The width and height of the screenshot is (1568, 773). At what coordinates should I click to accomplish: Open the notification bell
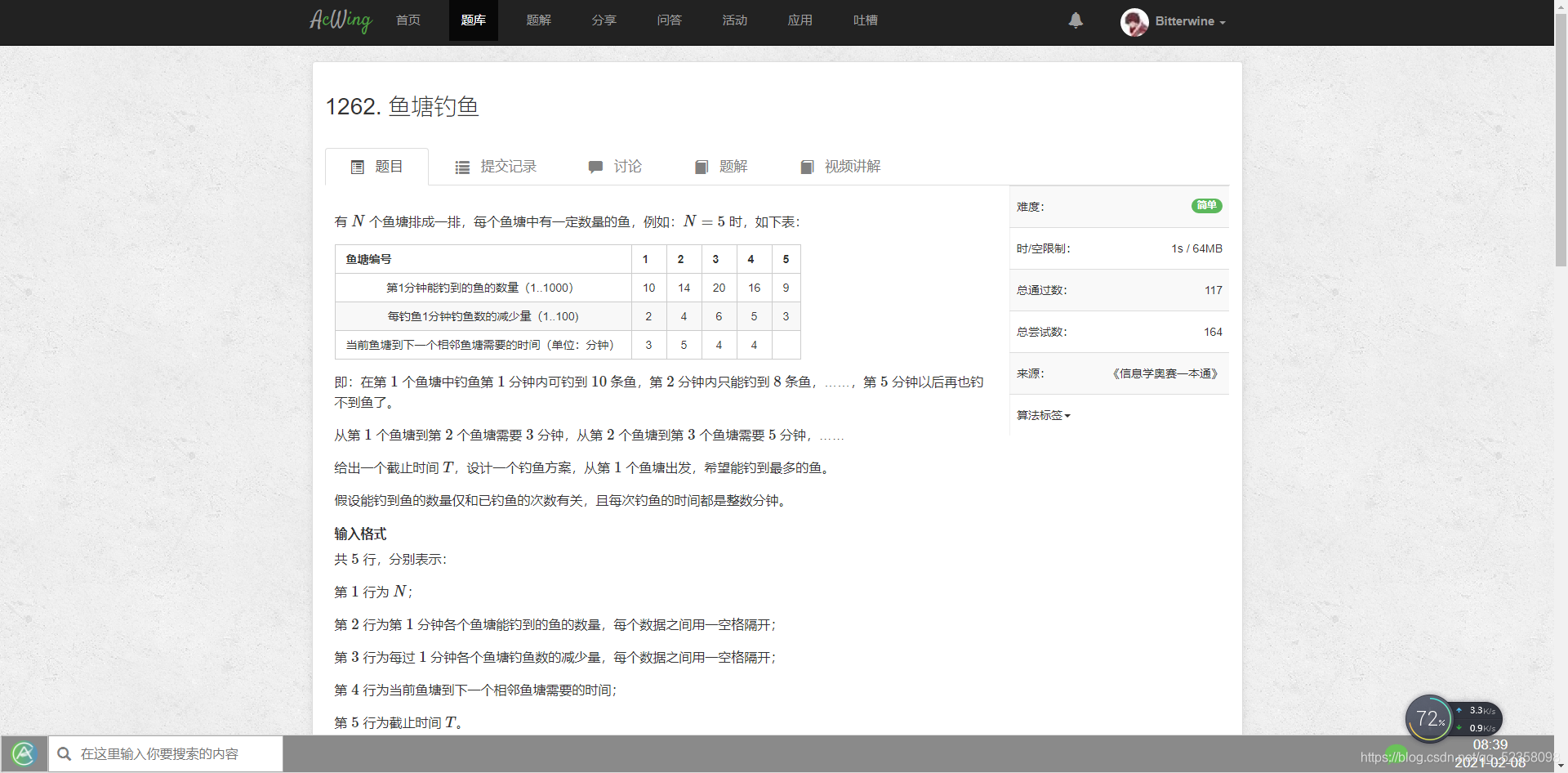pos(1076,20)
